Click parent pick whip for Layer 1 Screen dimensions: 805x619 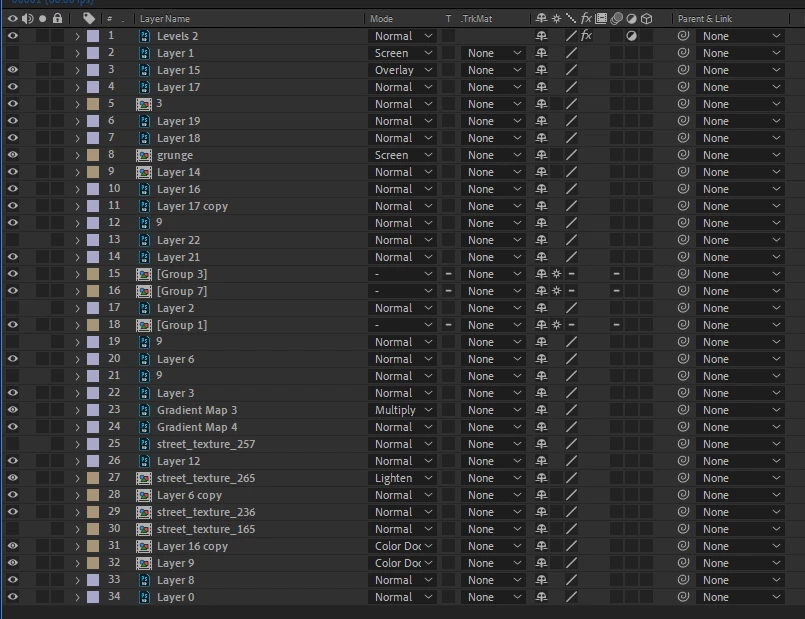[683, 53]
